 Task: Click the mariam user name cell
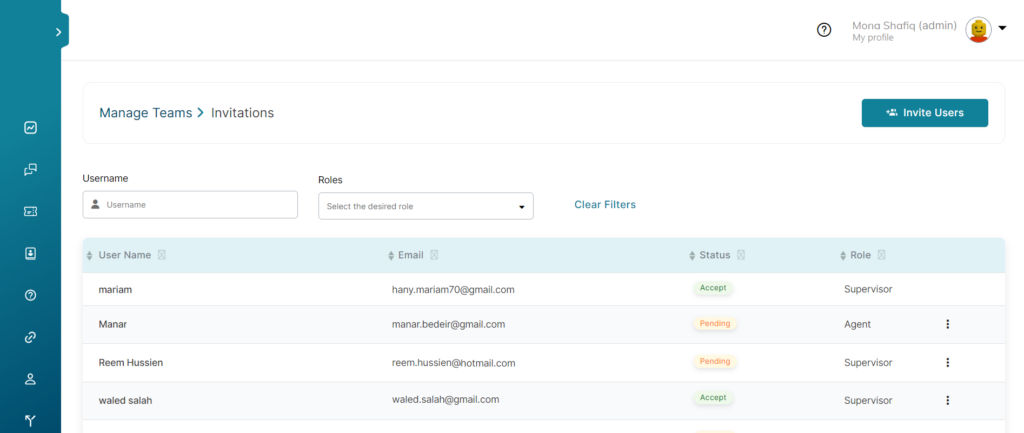115,289
